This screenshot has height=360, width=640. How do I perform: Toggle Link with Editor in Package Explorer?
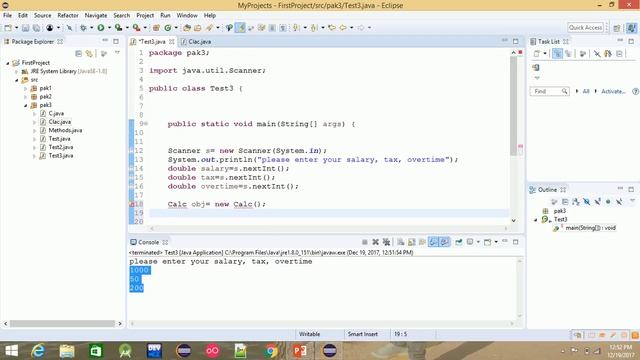coord(89,53)
